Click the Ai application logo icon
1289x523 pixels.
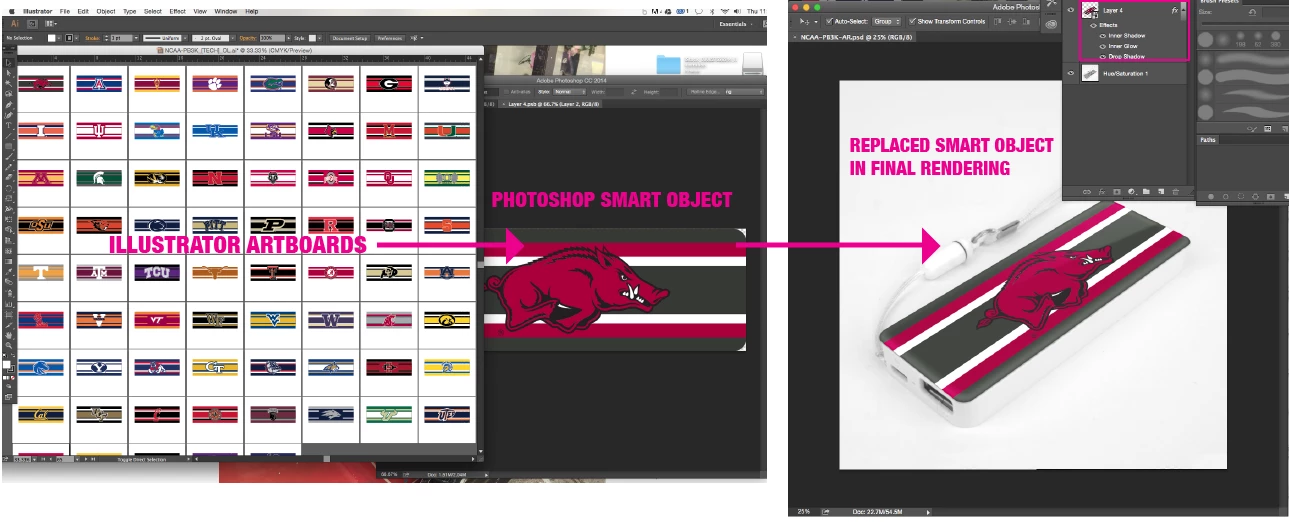point(14,22)
